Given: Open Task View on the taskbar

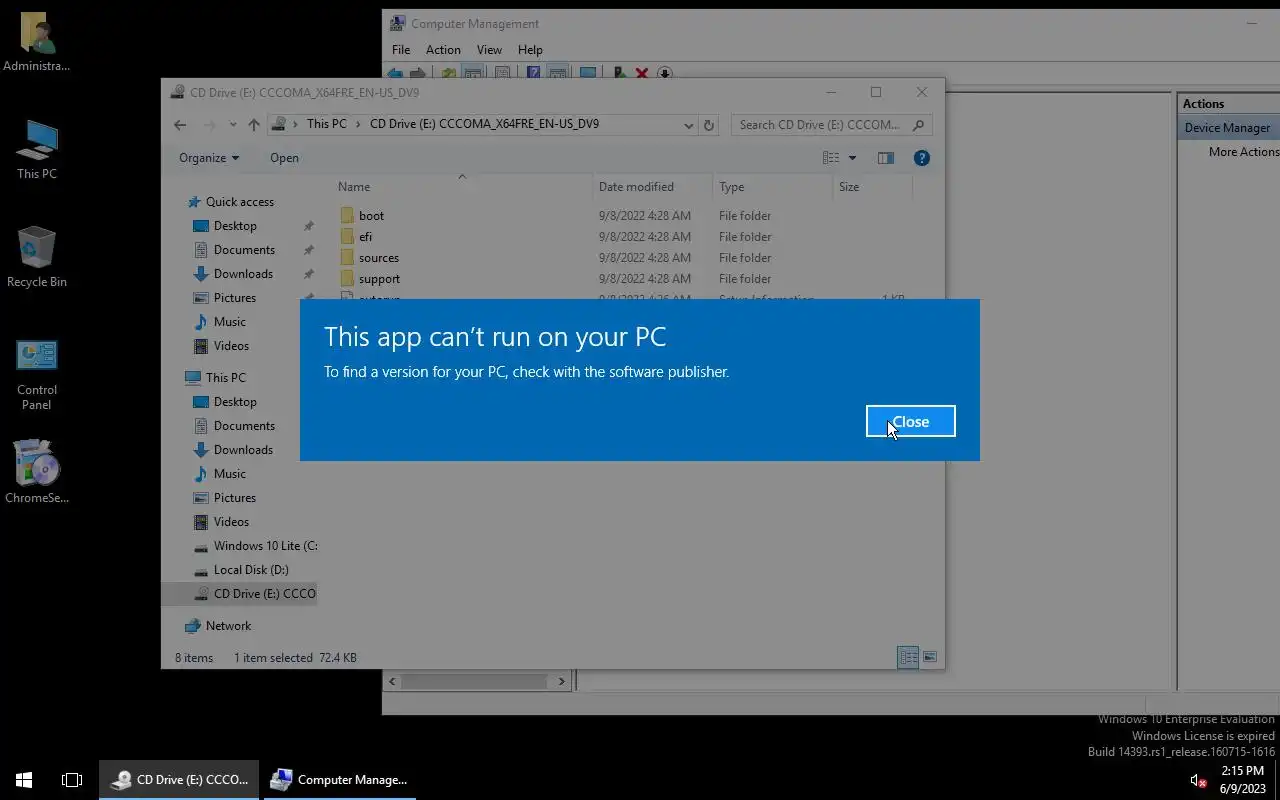Looking at the screenshot, I should tap(72, 779).
